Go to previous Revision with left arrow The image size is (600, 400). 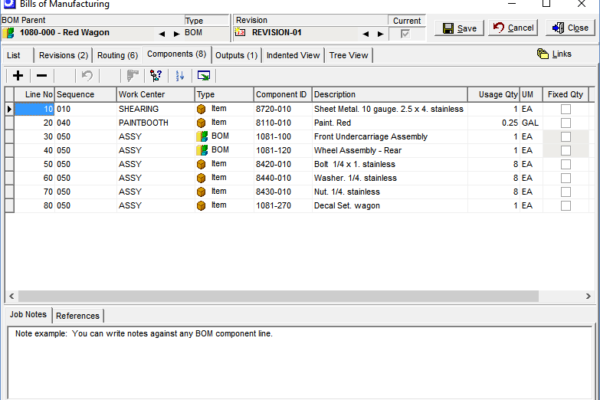366,34
